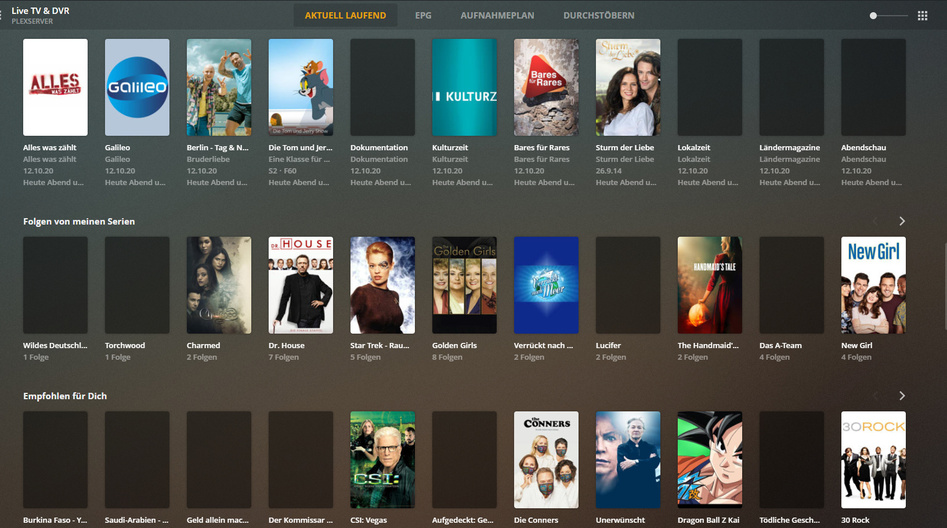
Task: Click the Bruderliebe episode subtitle
Action: click(208, 159)
